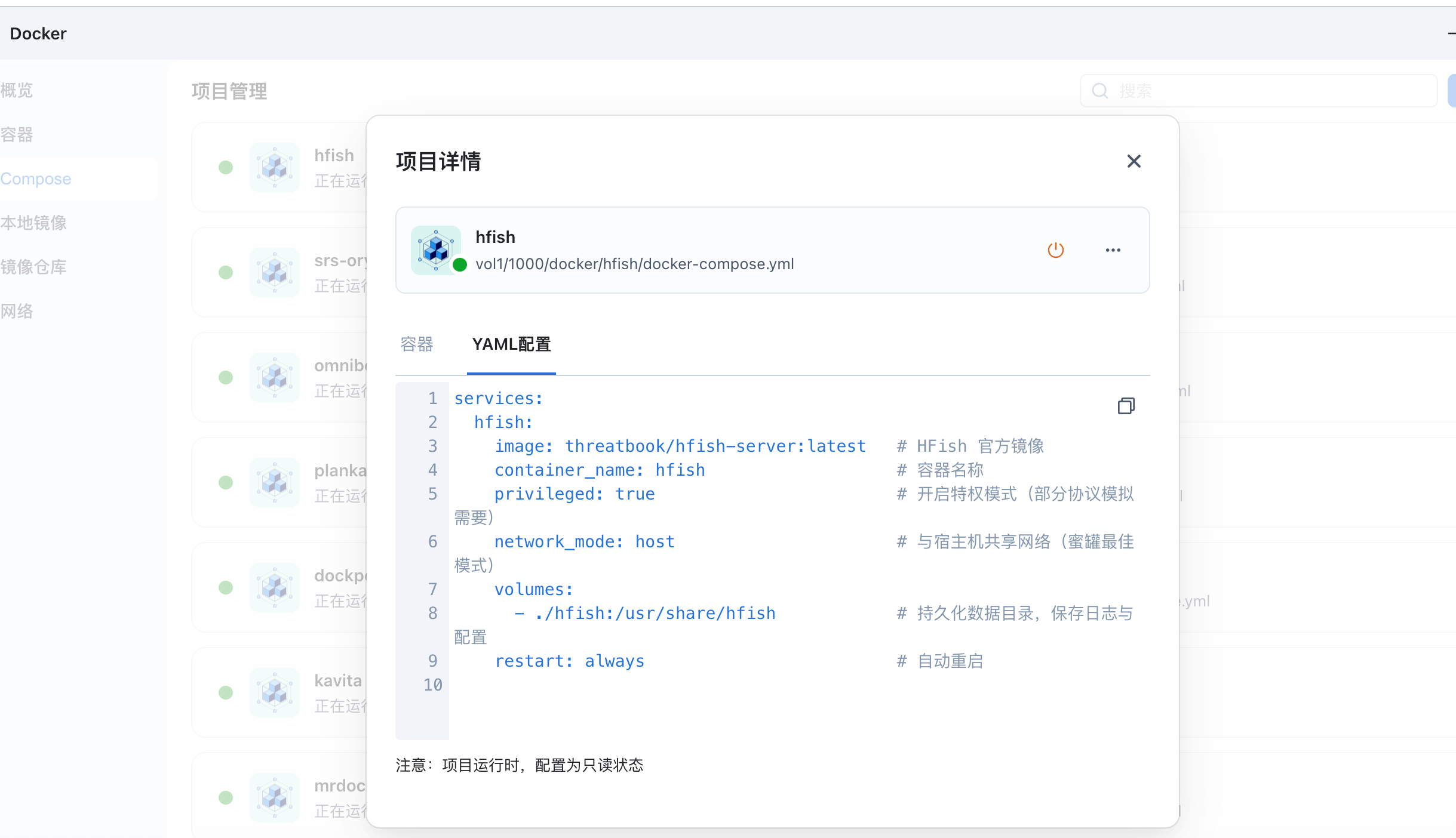Copy YAML config with the copy icon
Viewport: 1456px width, 838px height.
click(1126, 406)
